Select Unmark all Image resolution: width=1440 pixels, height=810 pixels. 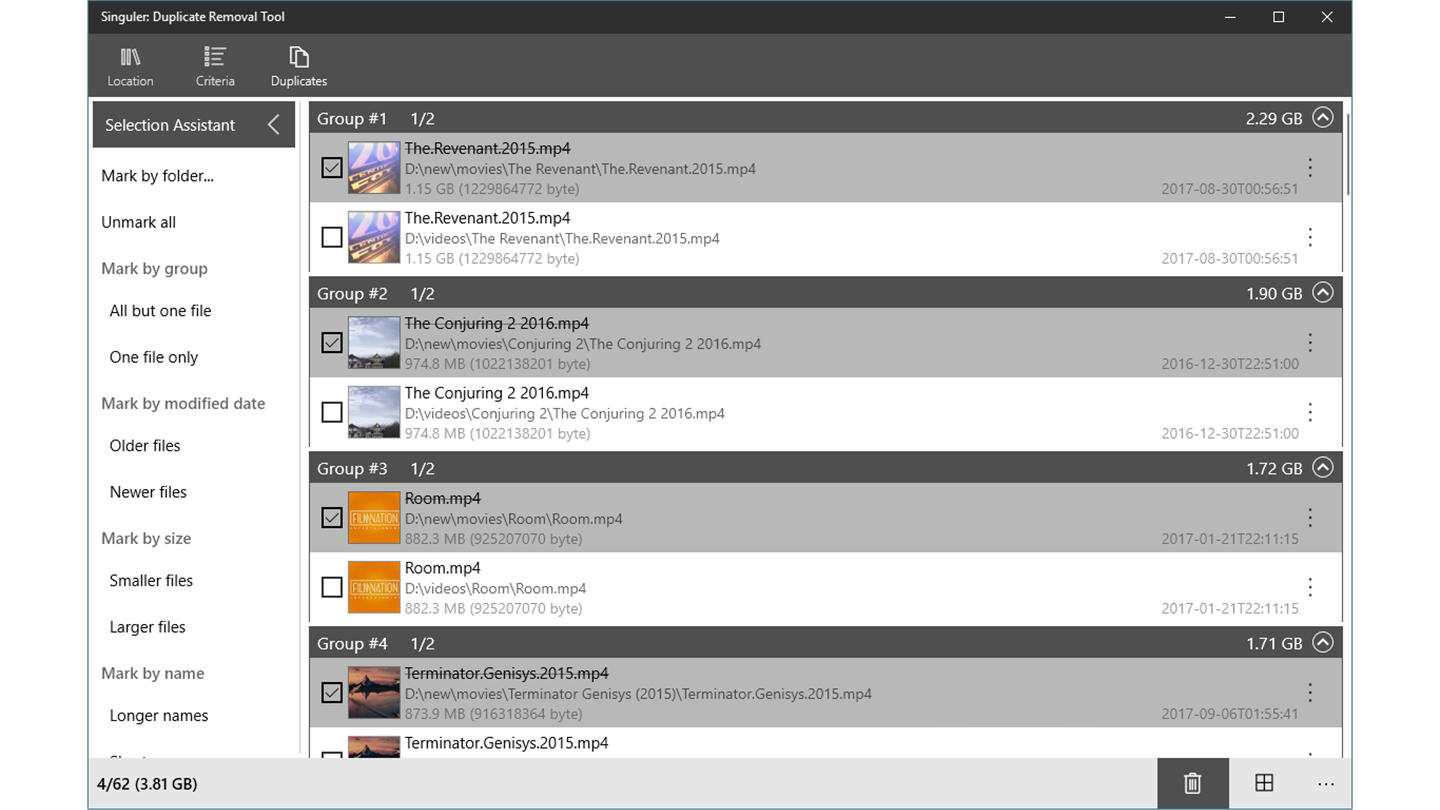pos(138,222)
